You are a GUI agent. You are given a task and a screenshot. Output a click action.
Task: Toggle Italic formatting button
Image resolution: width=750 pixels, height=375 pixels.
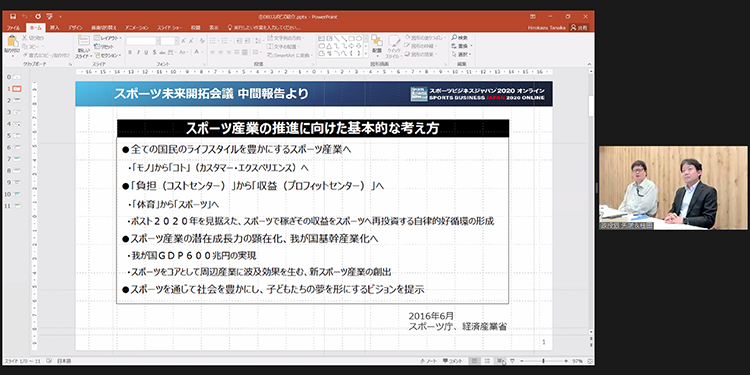(x=138, y=52)
